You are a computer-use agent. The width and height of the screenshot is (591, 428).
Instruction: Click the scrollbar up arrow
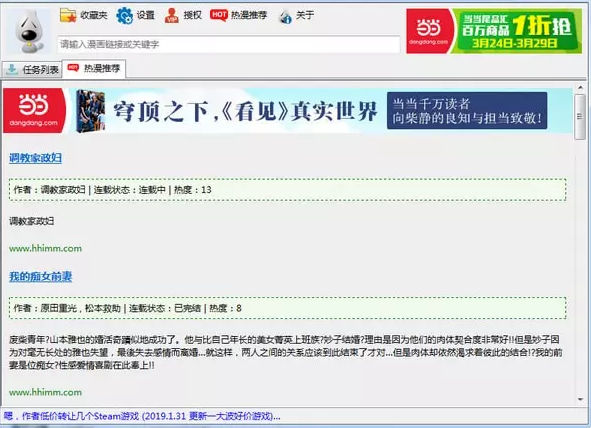(x=580, y=88)
